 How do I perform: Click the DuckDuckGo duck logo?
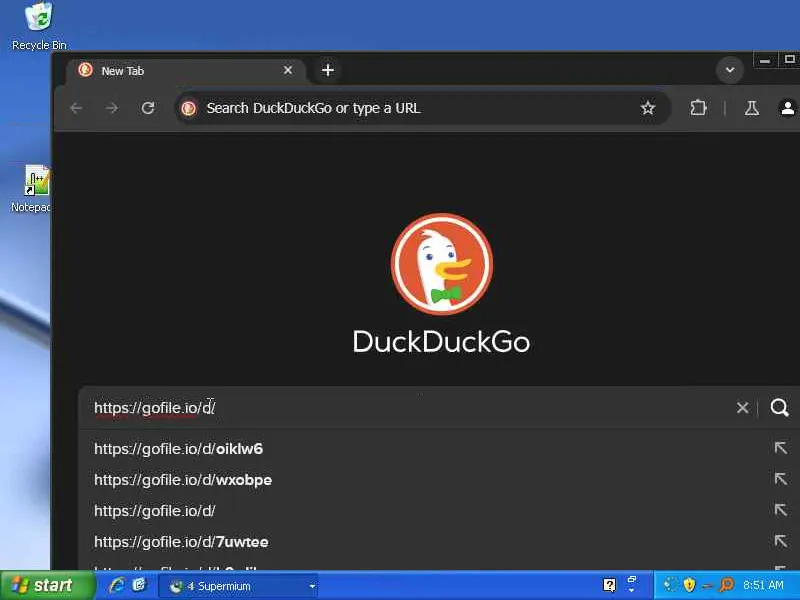point(442,264)
